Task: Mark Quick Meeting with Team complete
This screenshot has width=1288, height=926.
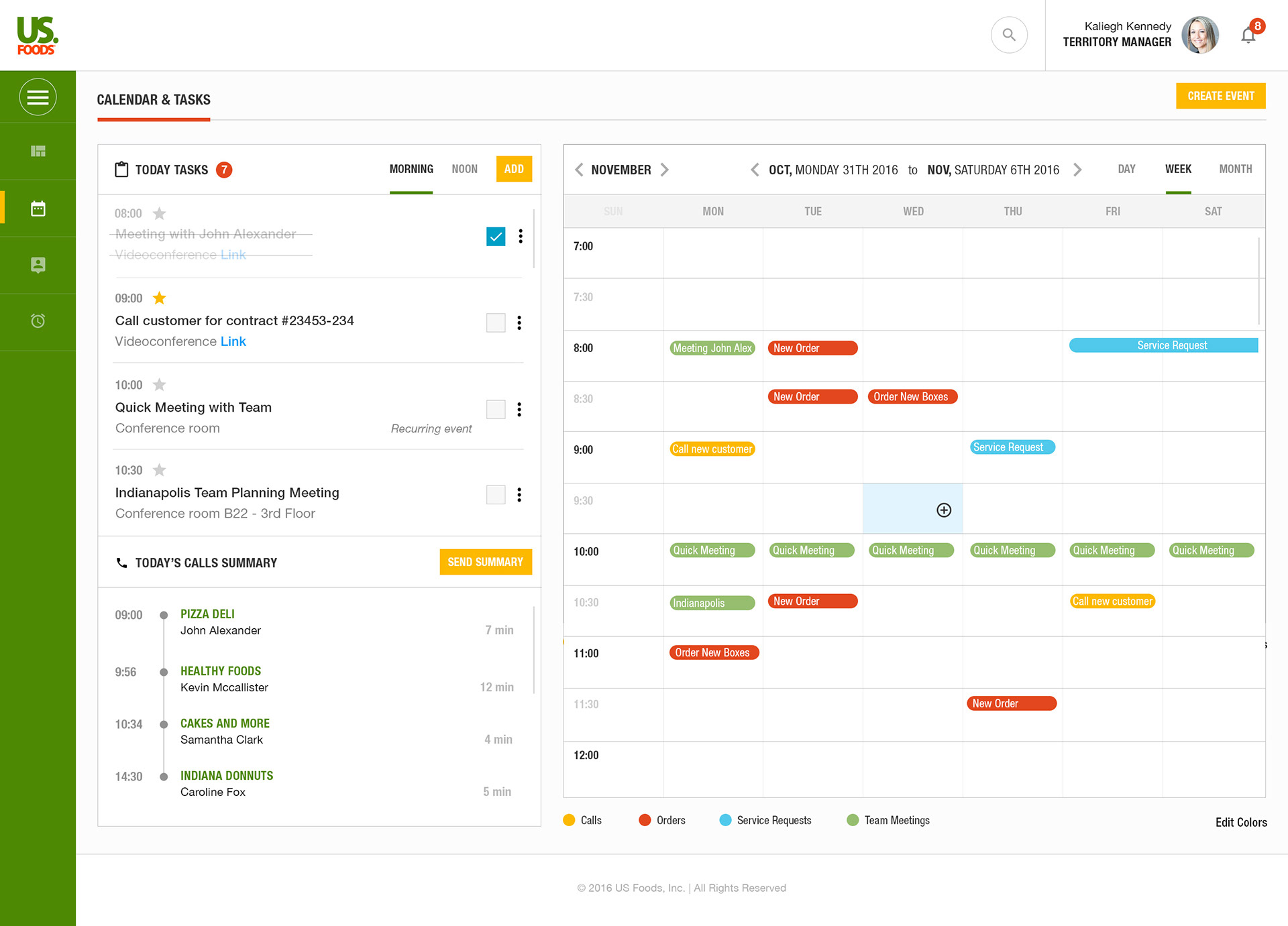Action: (x=496, y=409)
